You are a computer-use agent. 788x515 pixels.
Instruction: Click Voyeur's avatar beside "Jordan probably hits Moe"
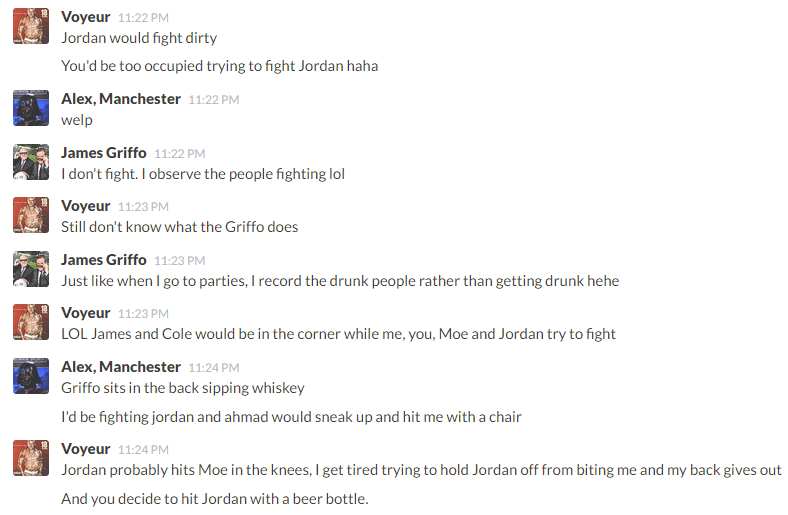click(x=31, y=458)
